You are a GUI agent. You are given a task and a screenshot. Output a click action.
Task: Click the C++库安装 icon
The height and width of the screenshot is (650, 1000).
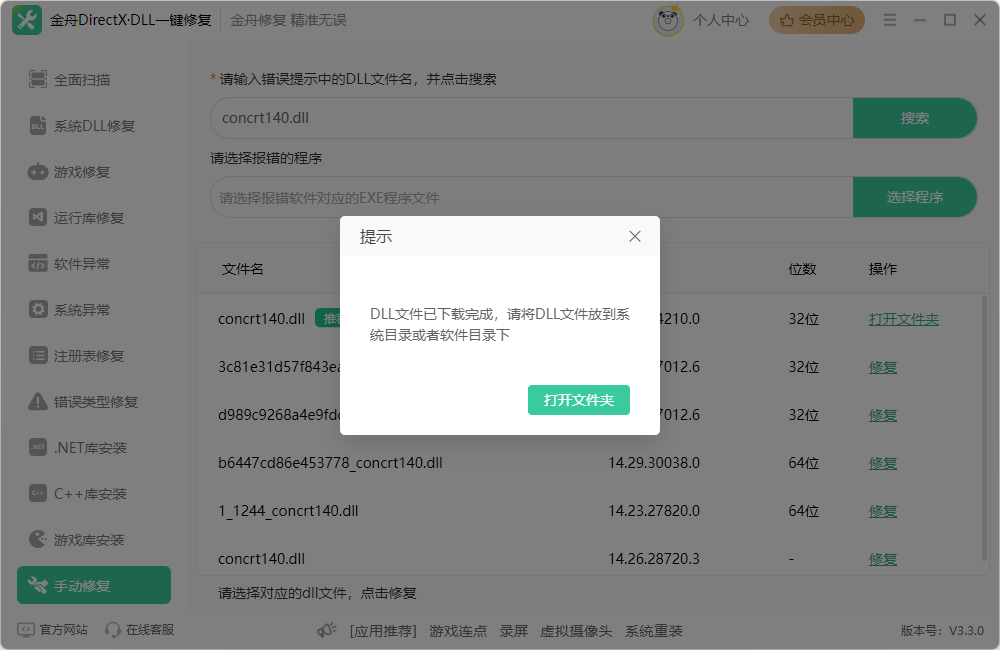(x=38, y=493)
